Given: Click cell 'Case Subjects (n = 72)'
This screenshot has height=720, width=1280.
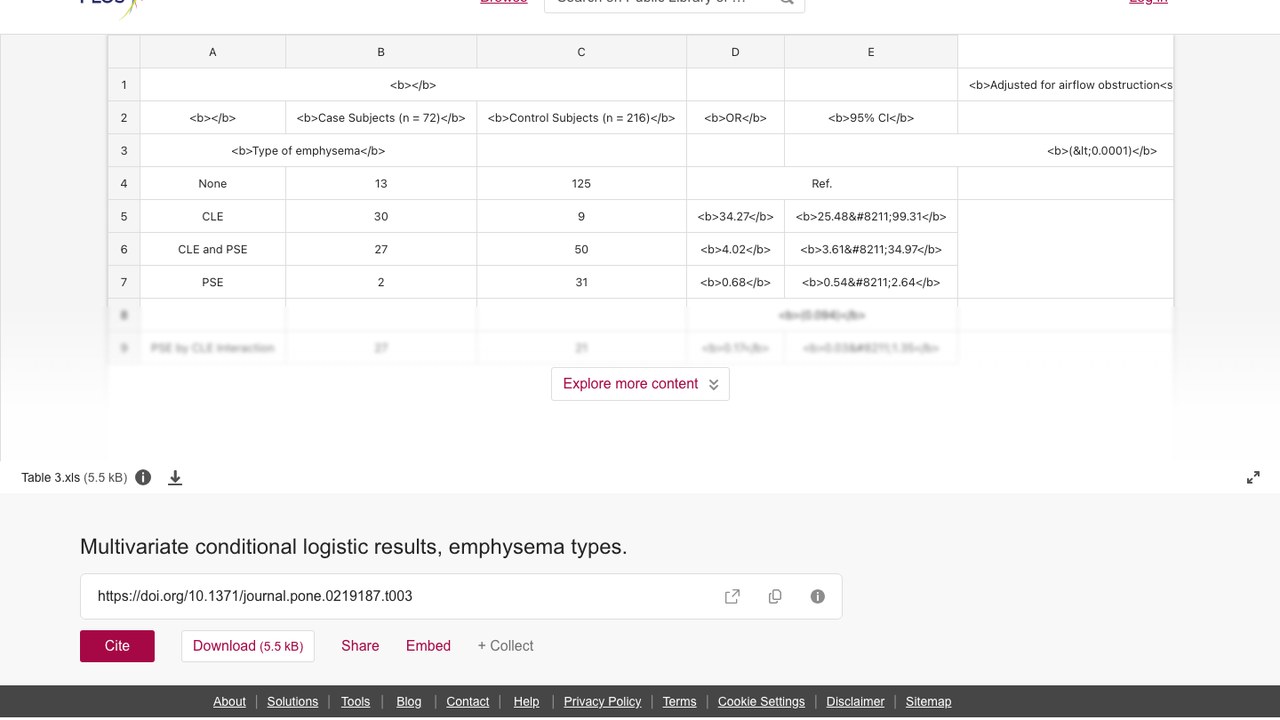Looking at the screenshot, I should 381,118.
